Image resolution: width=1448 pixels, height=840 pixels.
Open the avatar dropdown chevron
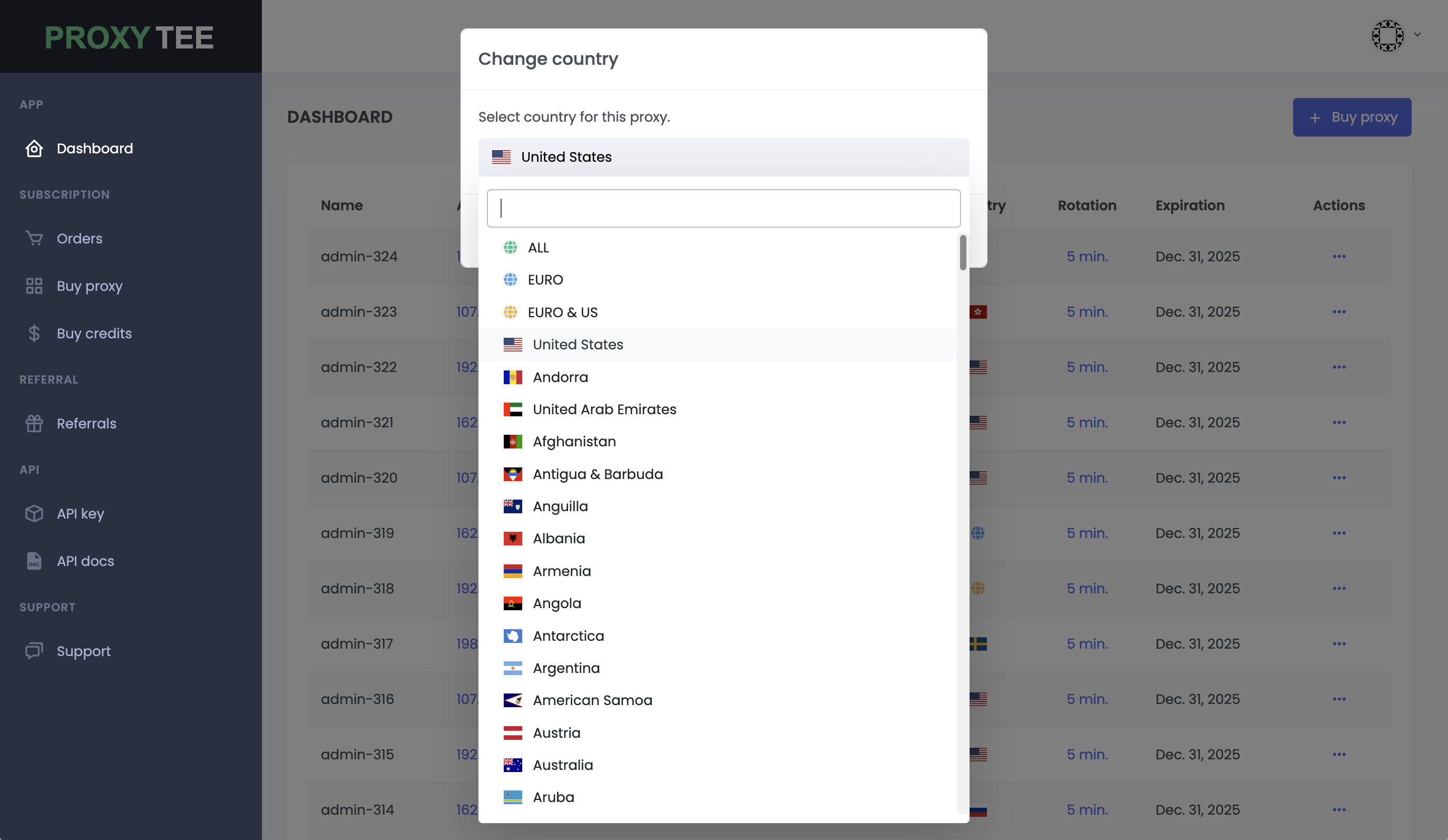[1418, 36]
